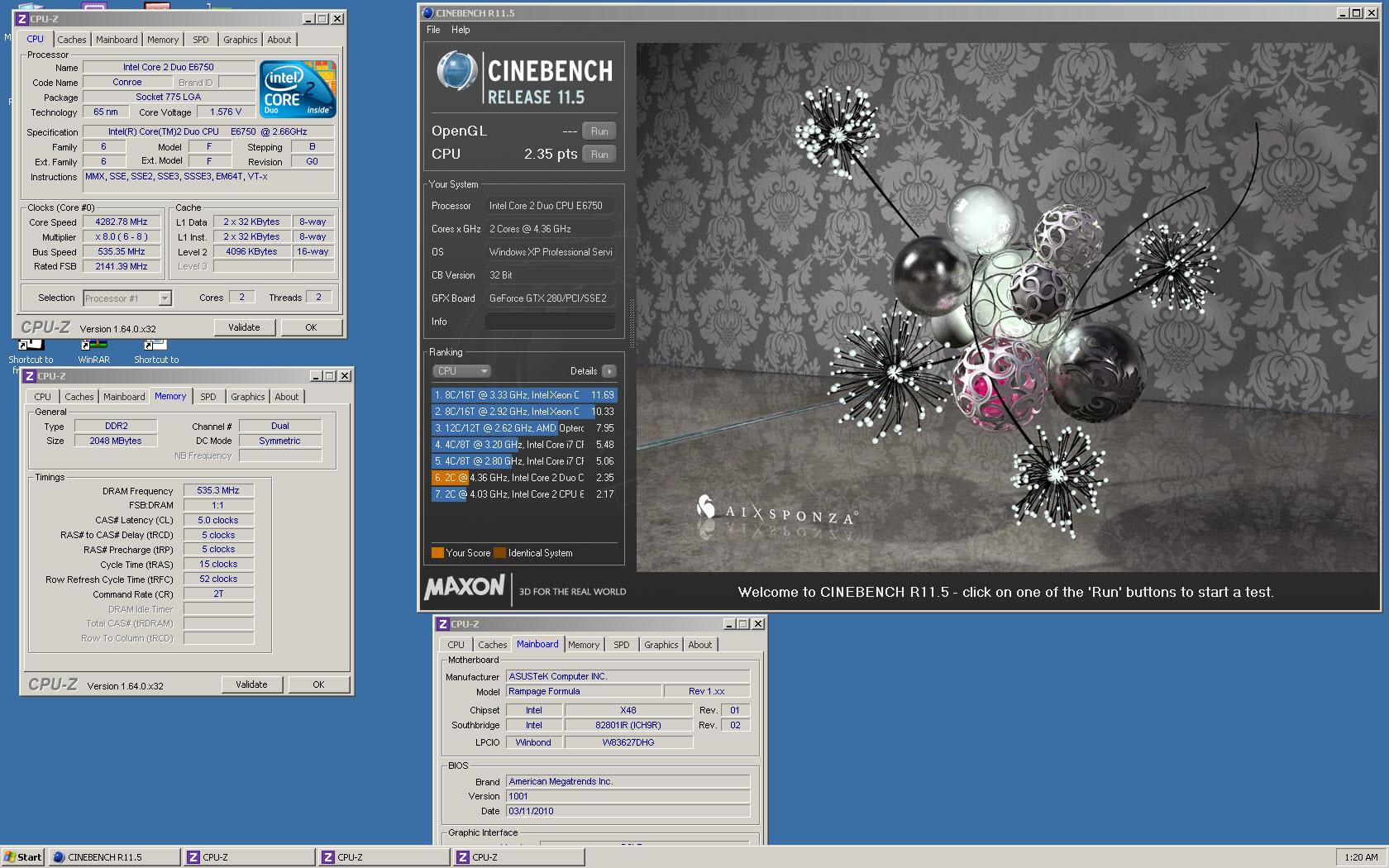The width and height of the screenshot is (1389, 868).
Task: Open Graphics tab in top CPU-Z window
Action: point(240,40)
